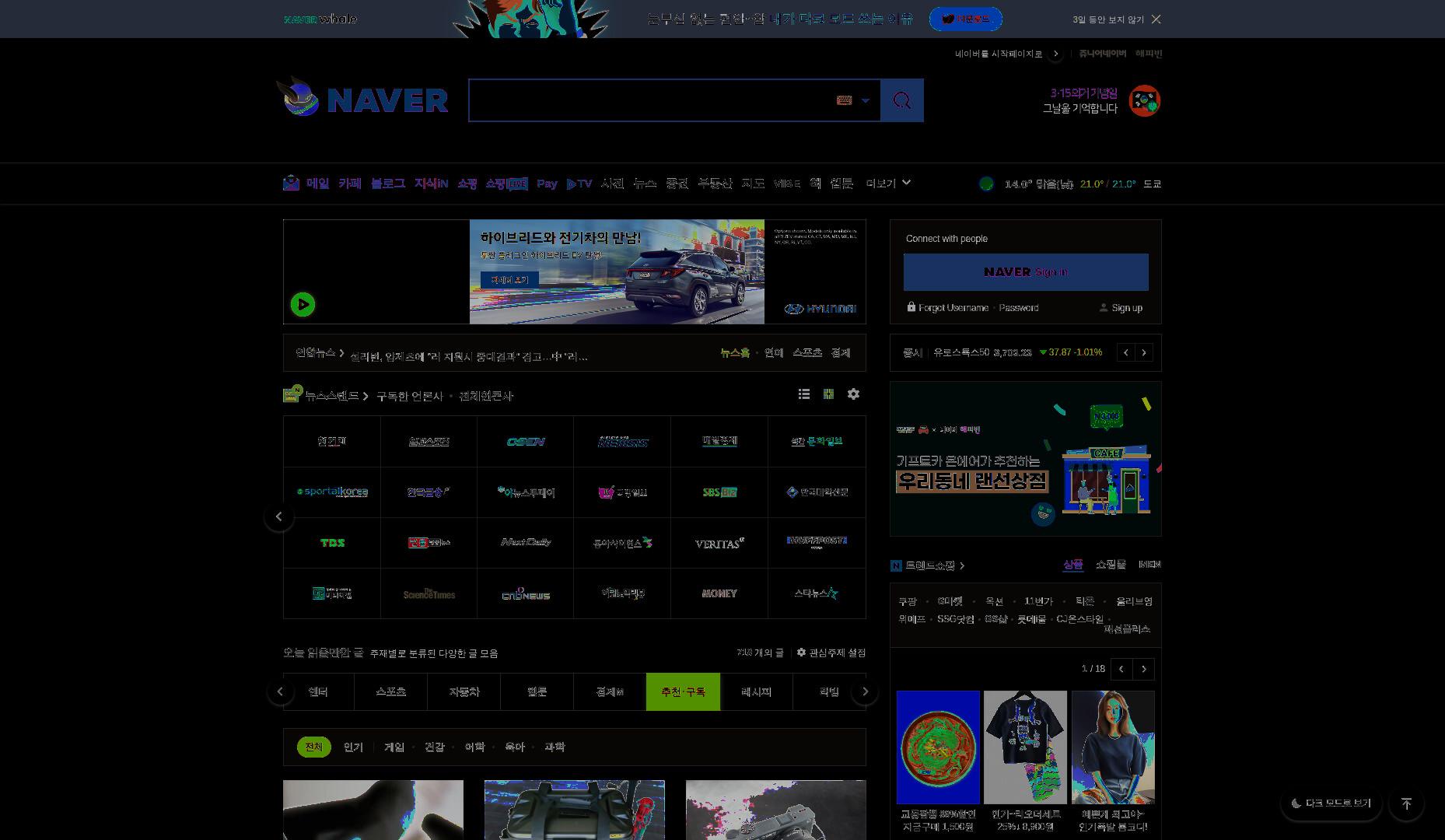
Task: Switch newsstand to thumbnail grid view
Action: pos(828,394)
